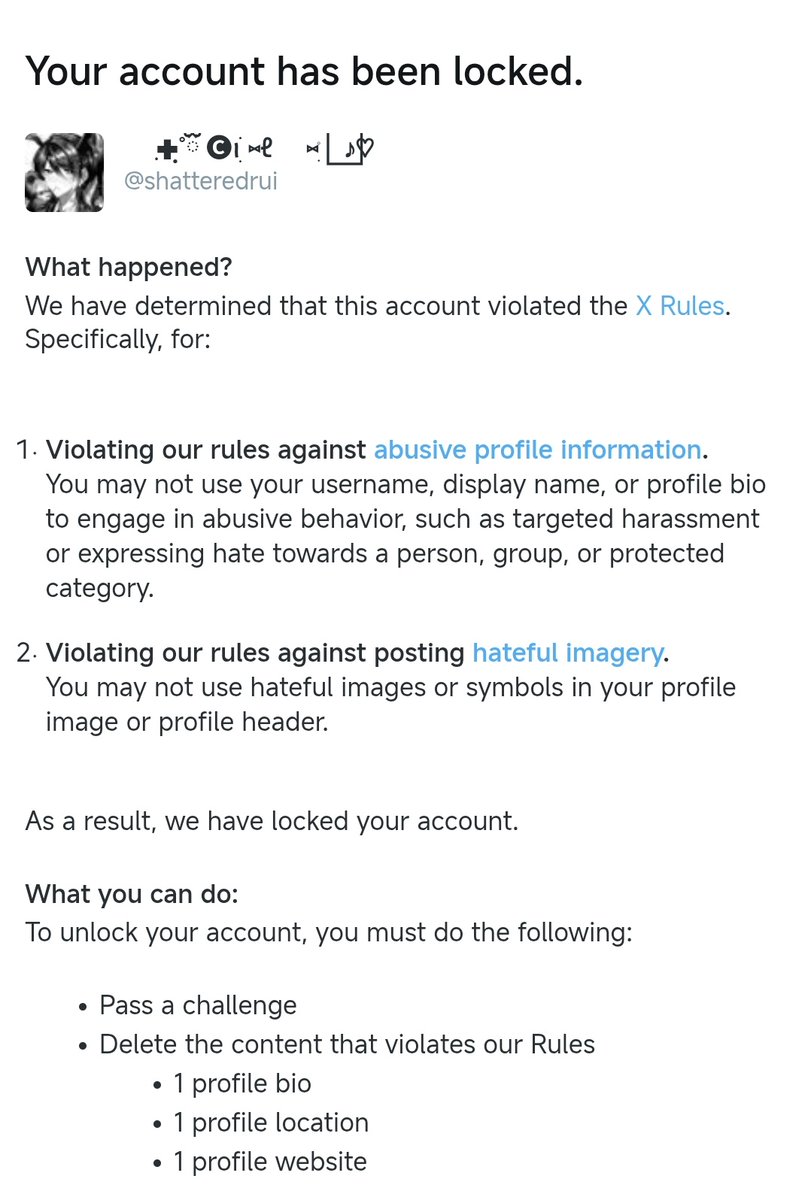Select the '1 profile website' item
The image size is (811, 1200).
coord(269,1162)
